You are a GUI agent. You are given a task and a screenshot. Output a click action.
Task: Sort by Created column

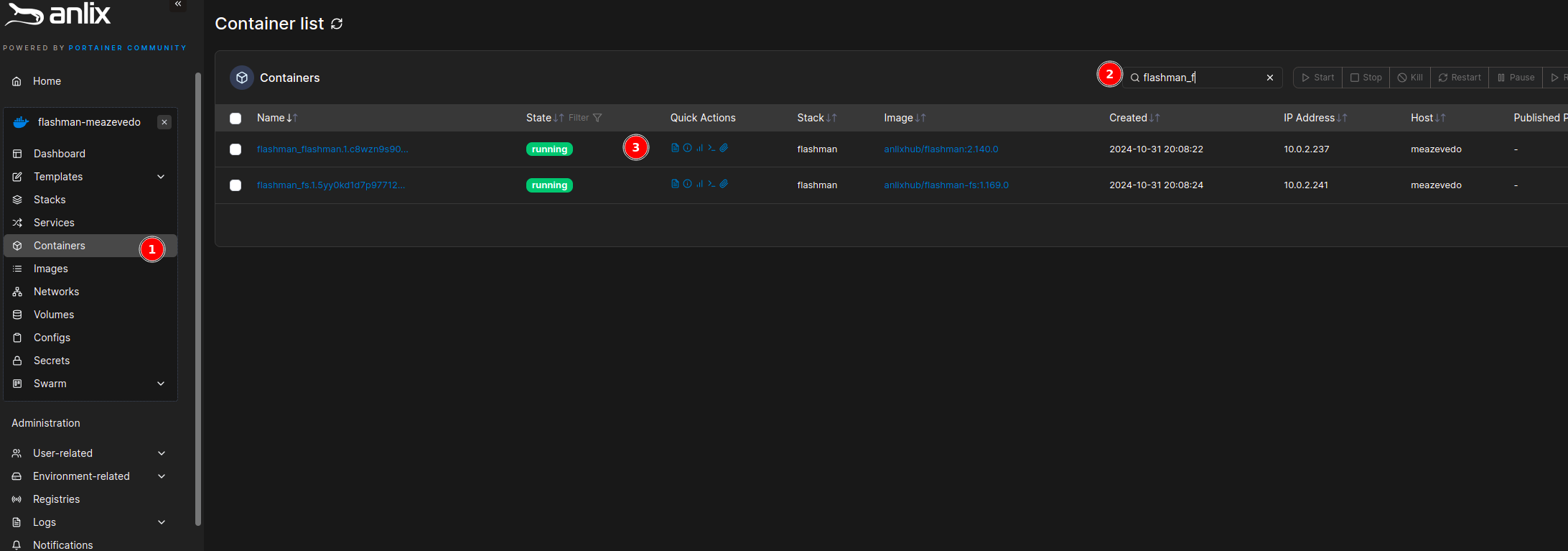(x=1134, y=118)
